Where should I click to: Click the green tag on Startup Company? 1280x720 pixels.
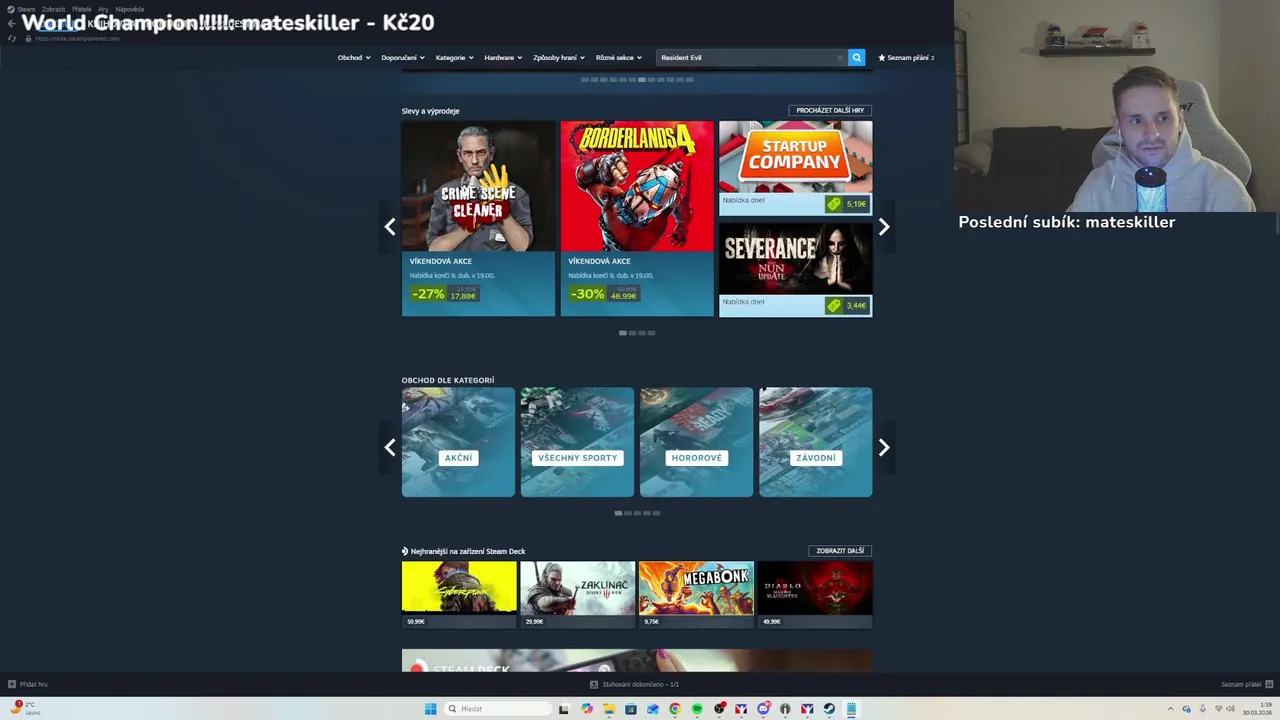point(834,204)
